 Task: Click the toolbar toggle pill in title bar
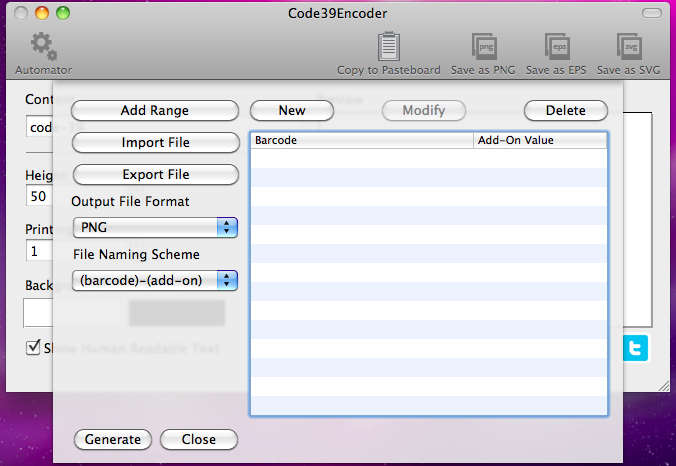651,13
